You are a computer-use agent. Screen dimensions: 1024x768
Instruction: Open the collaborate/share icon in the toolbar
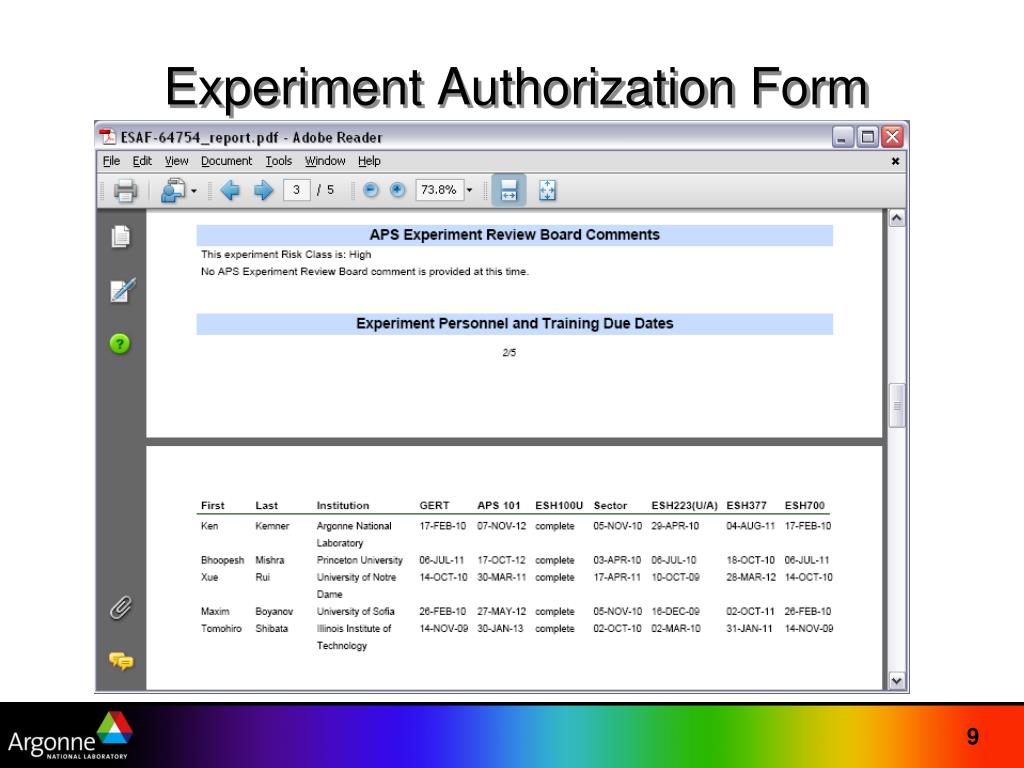173,191
